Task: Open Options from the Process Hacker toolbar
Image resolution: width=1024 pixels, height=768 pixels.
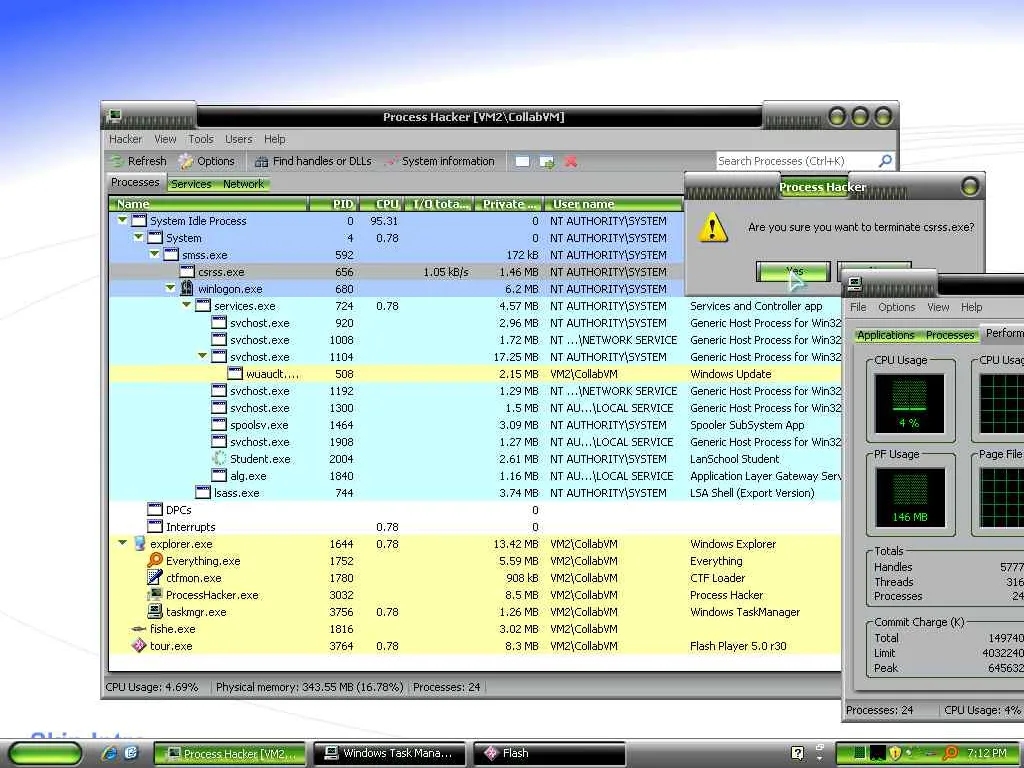Action: pos(206,161)
